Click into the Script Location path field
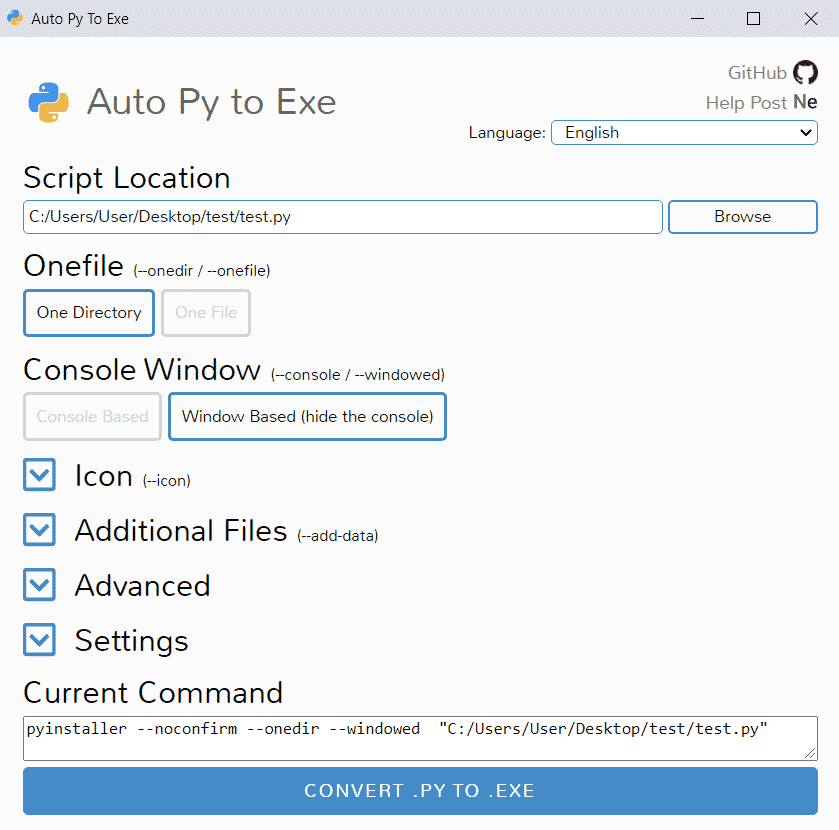The width and height of the screenshot is (839, 830). [x=343, y=217]
